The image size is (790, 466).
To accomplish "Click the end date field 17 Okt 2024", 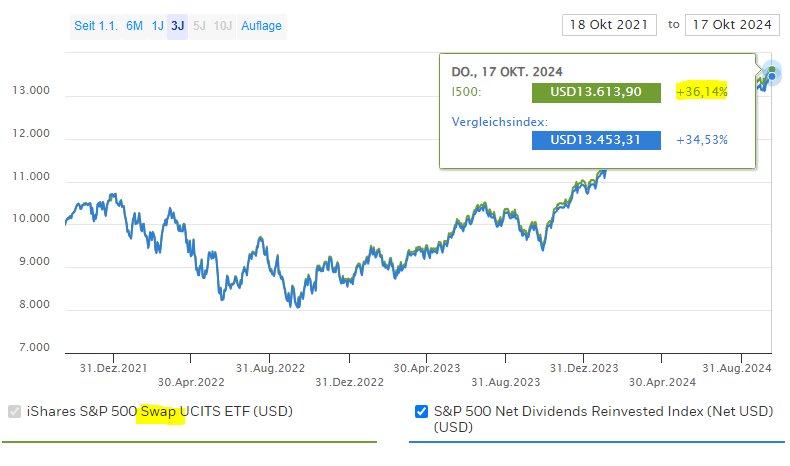I will [x=732, y=25].
